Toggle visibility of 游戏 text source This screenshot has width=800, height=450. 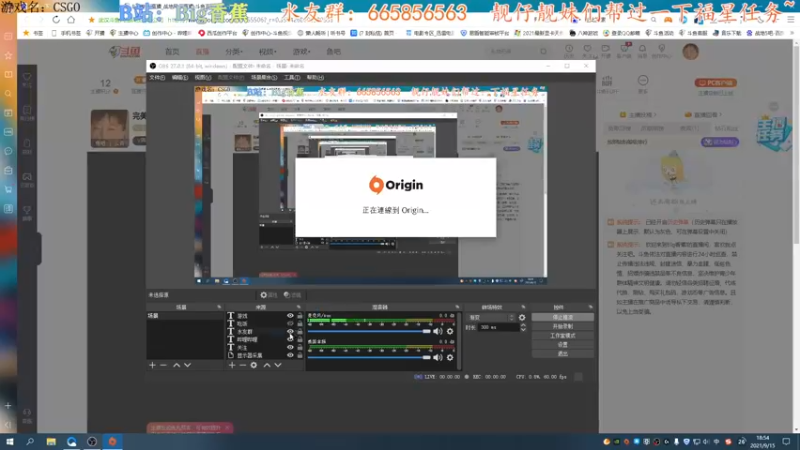[290, 316]
